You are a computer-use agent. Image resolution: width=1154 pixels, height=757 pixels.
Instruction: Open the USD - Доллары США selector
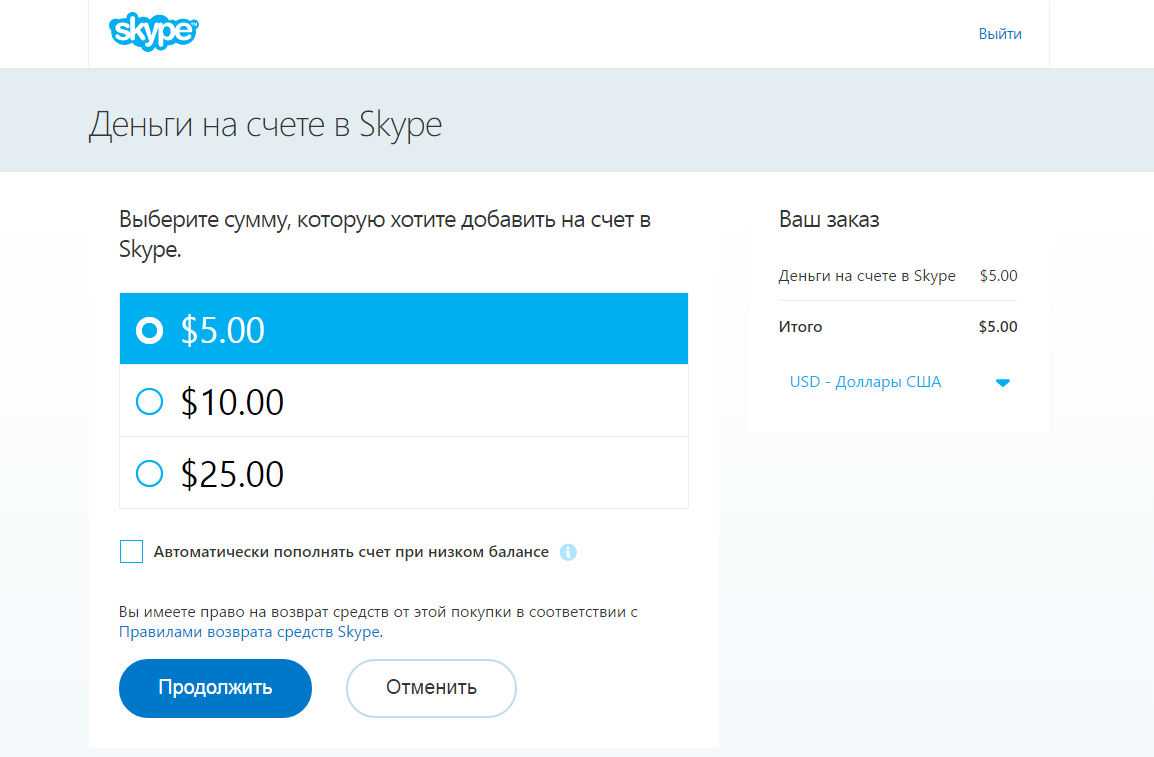[x=865, y=382]
